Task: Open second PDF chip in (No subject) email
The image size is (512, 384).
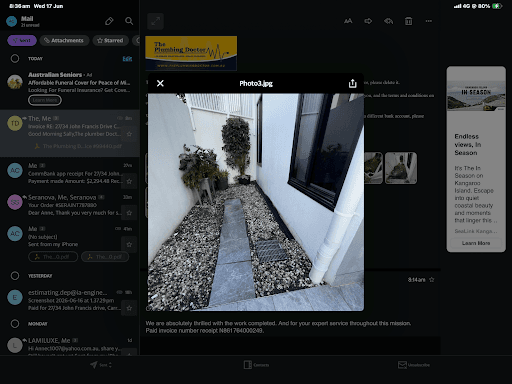Action: click(105, 257)
